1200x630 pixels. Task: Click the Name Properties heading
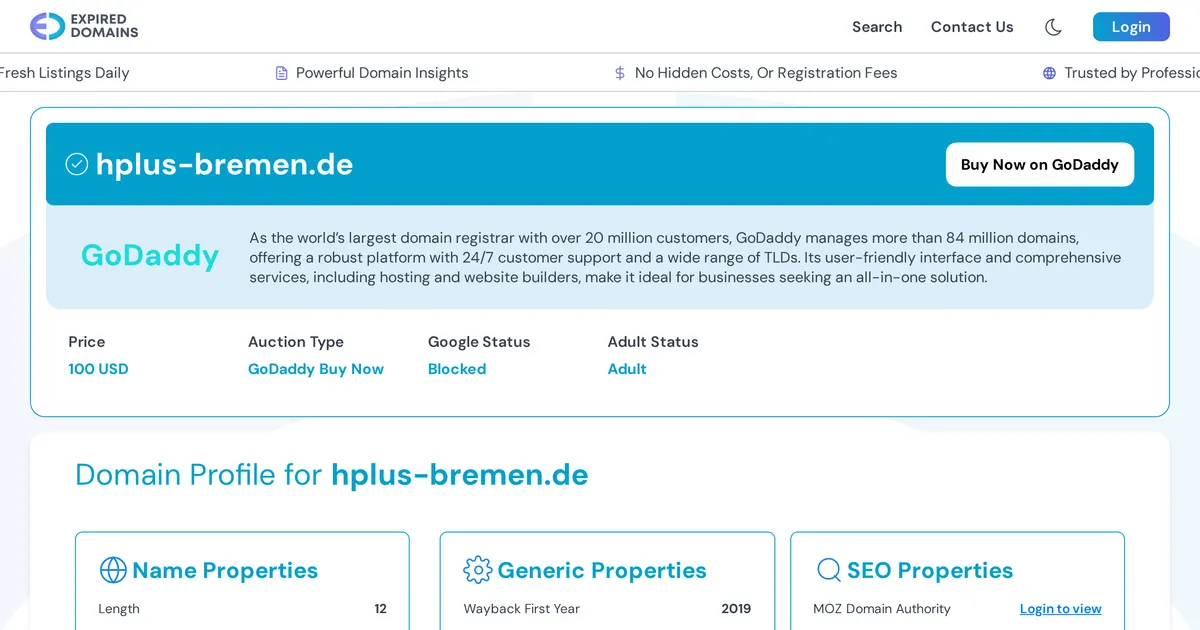click(x=225, y=571)
